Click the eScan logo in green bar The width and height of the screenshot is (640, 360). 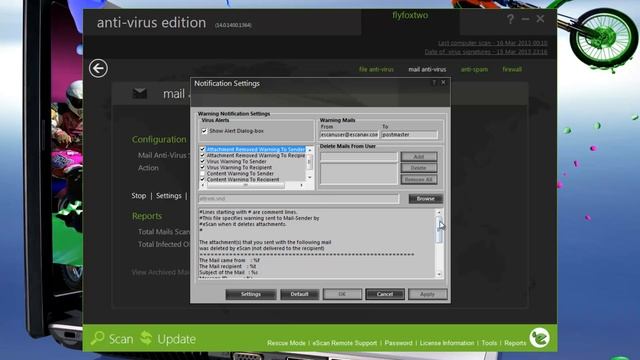pyautogui.click(x=540, y=338)
